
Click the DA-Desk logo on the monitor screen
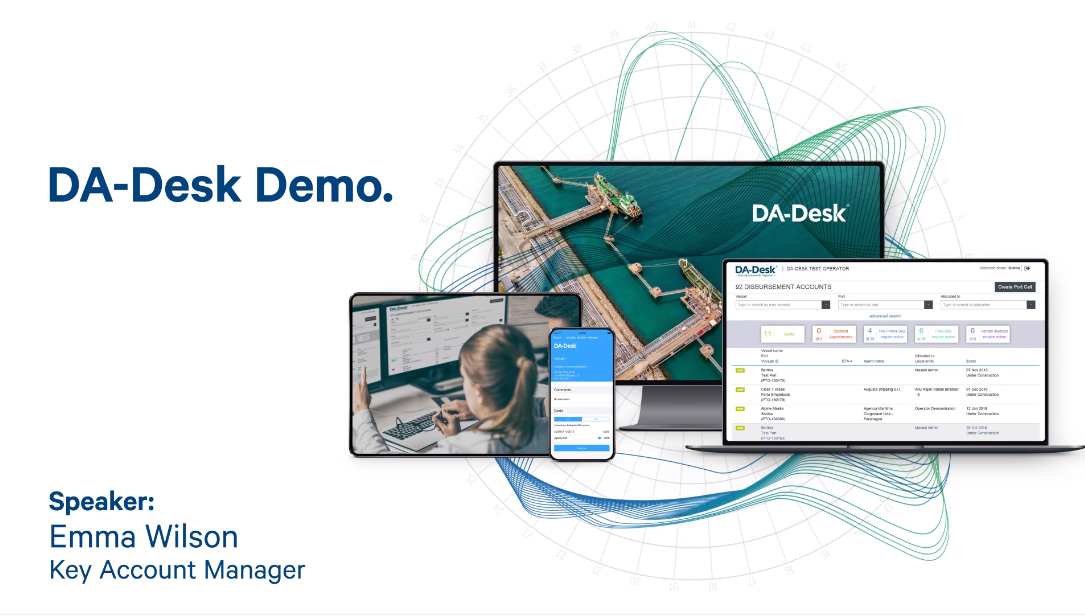[x=800, y=213]
